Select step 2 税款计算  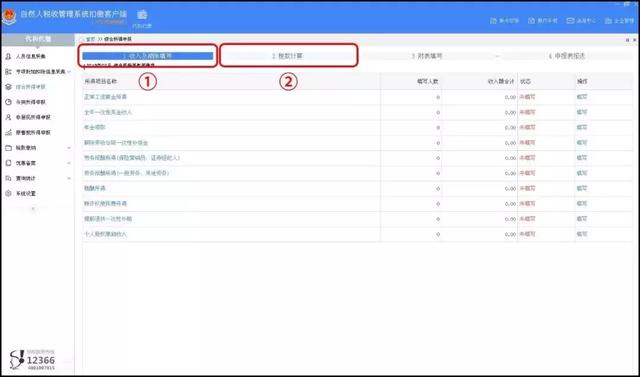point(288,56)
